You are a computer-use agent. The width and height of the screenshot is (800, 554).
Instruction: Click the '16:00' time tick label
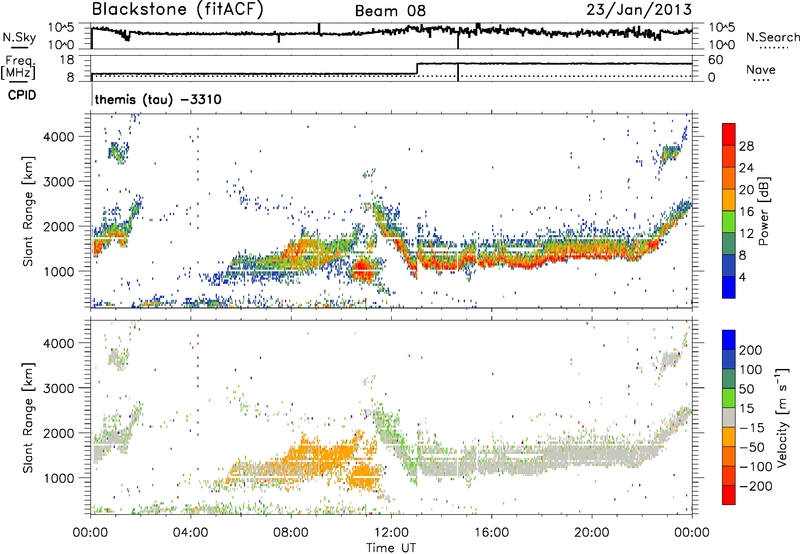[x=491, y=533]
